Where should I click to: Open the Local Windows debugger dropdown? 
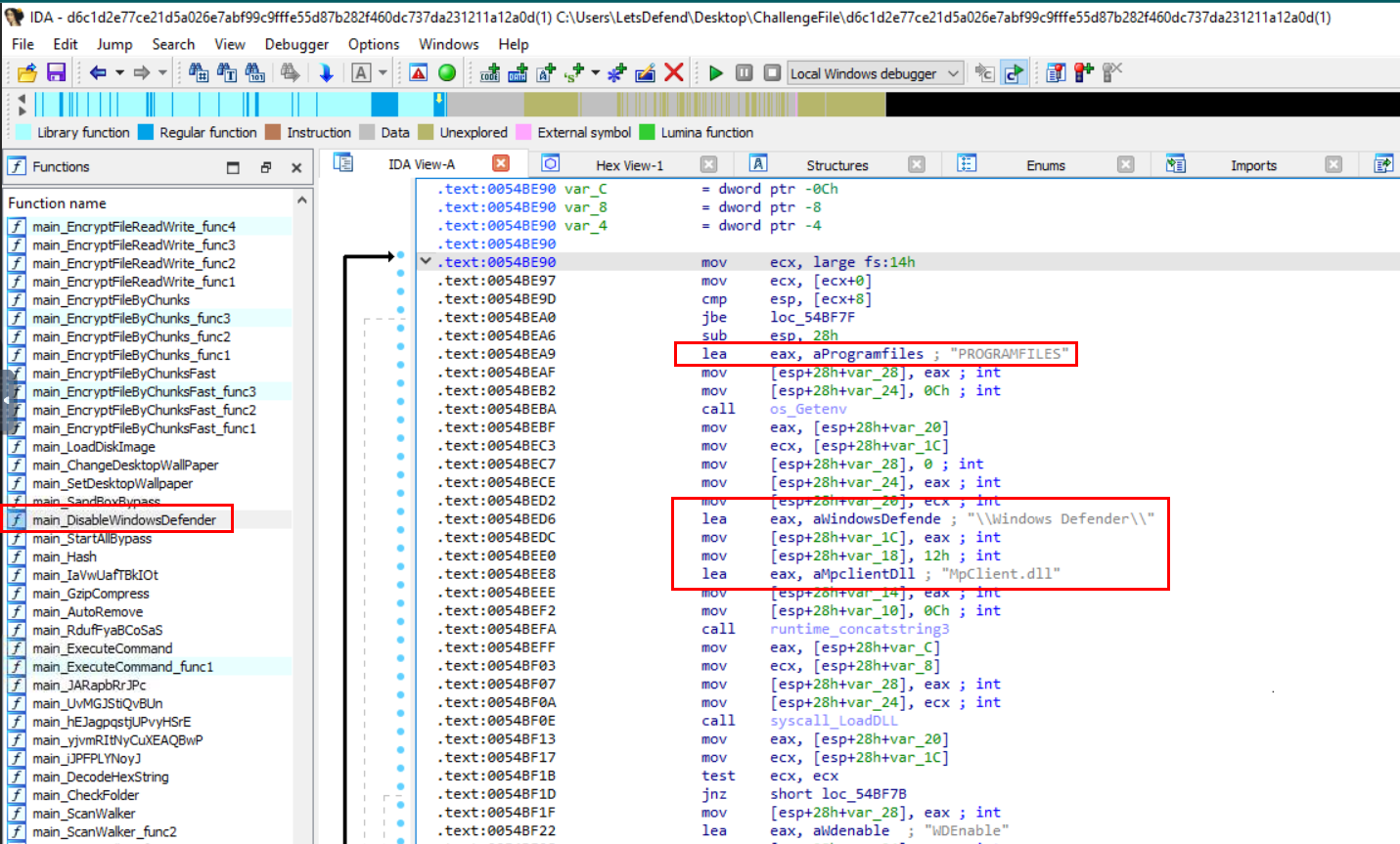(x=953, y=73)
